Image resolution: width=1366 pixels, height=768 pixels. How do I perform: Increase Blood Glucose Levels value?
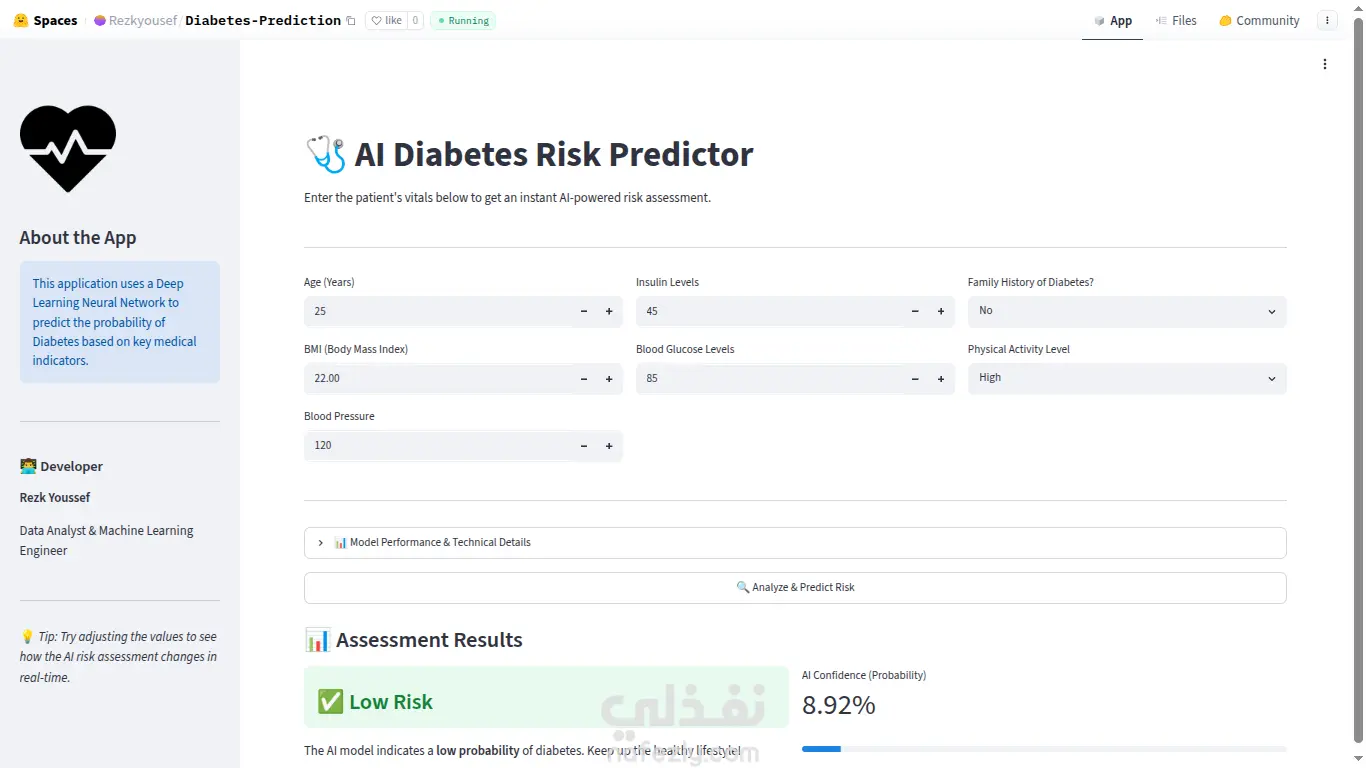tap(941, 379)
